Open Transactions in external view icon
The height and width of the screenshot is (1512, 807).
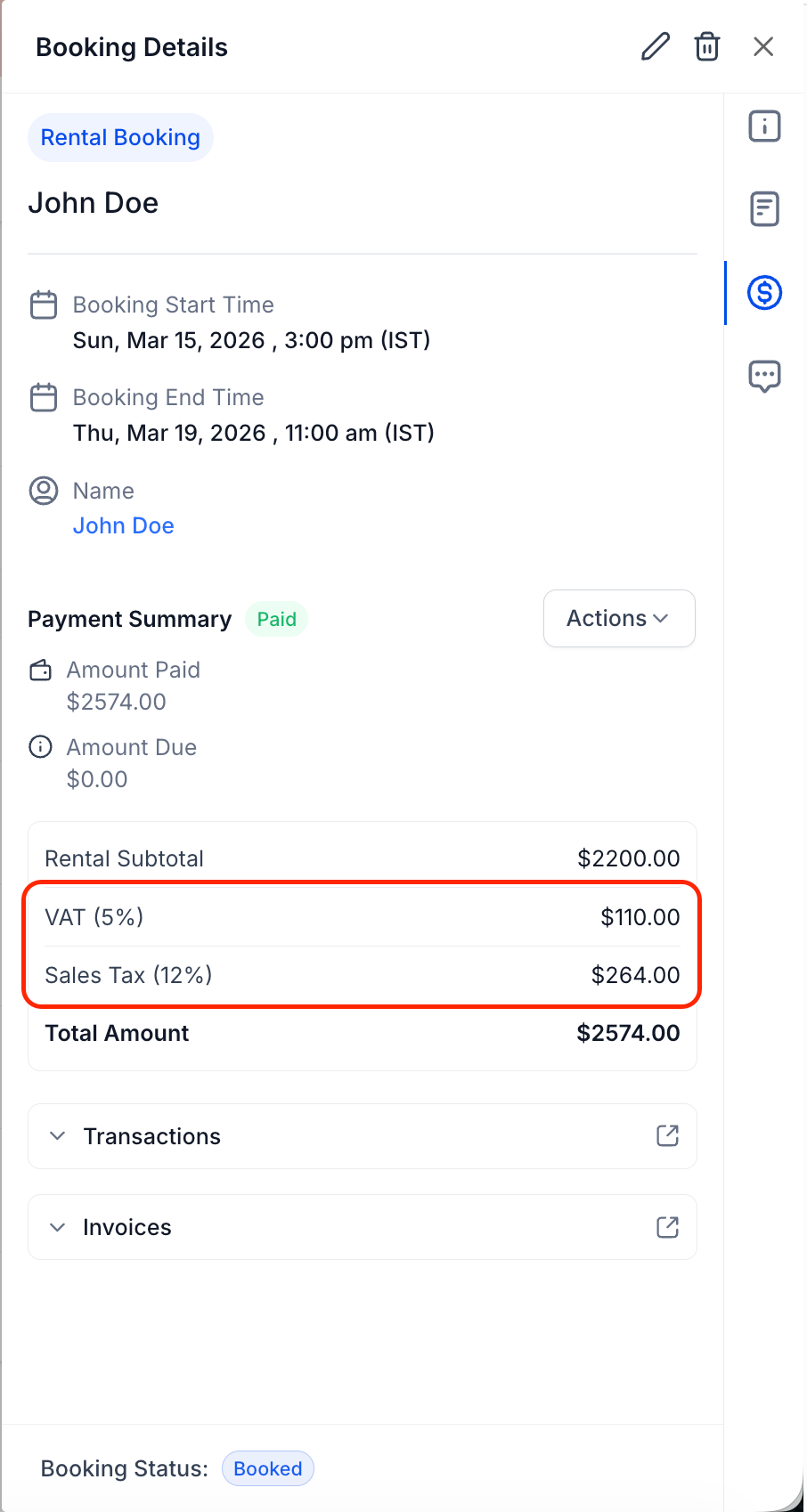tap(667, 1135)
